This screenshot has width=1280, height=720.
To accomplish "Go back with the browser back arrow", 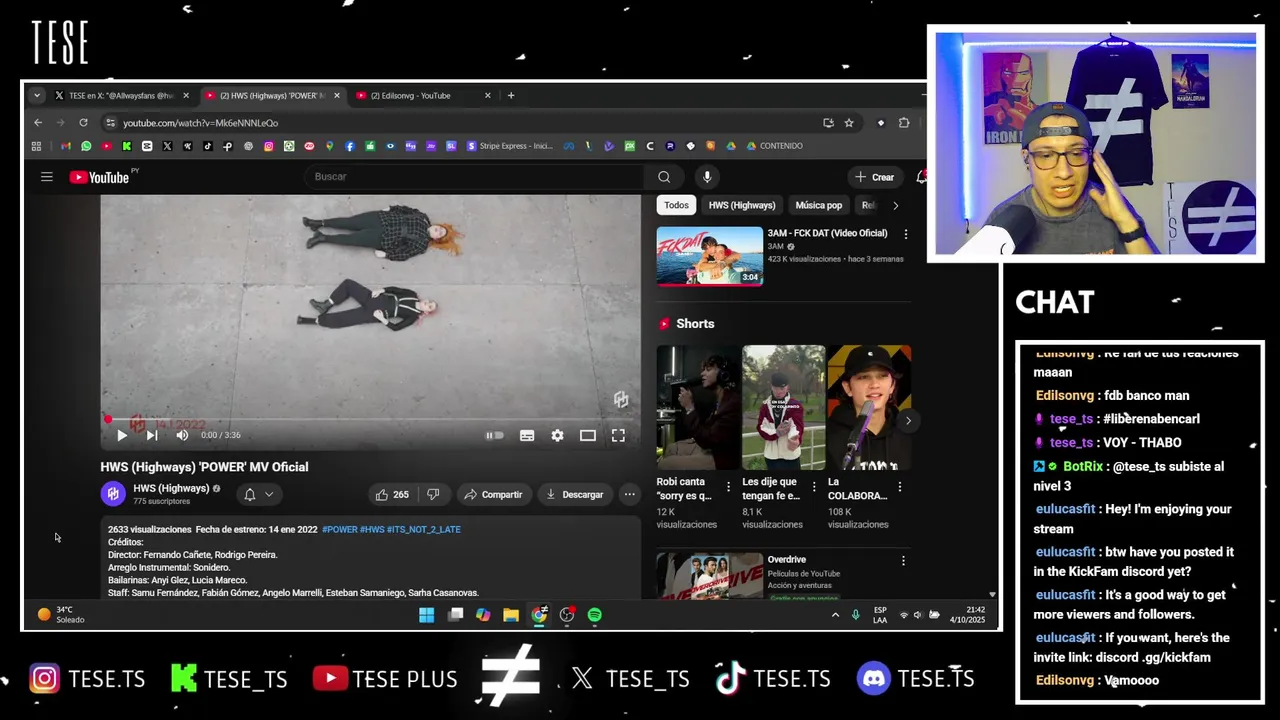I will click(x=38, y=123).
